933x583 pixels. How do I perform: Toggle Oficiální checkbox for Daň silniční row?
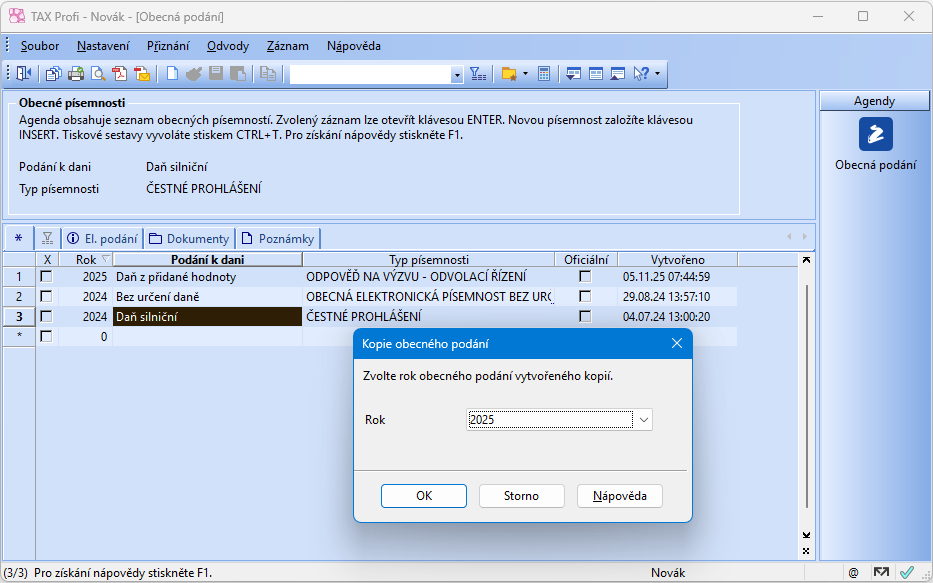[x=585, y=317]
